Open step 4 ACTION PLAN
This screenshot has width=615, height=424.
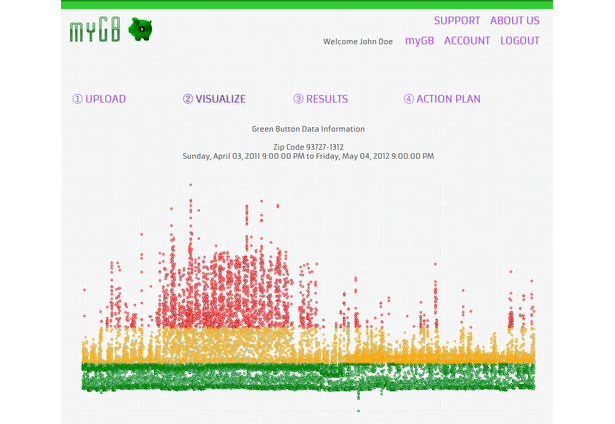(442, 99)
